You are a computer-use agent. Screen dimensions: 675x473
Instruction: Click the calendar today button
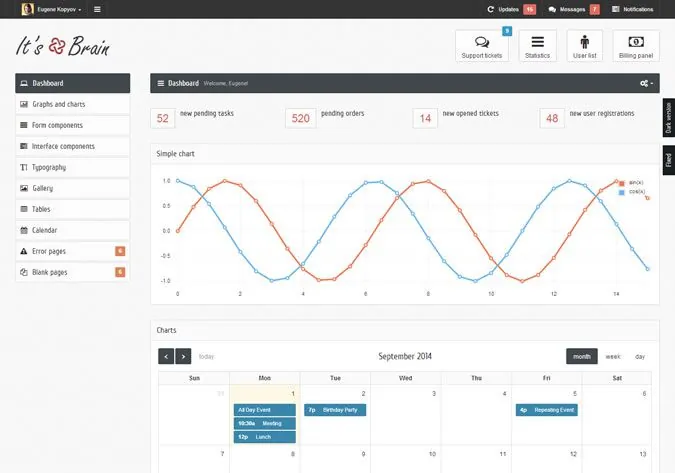(x=206, y=356)
